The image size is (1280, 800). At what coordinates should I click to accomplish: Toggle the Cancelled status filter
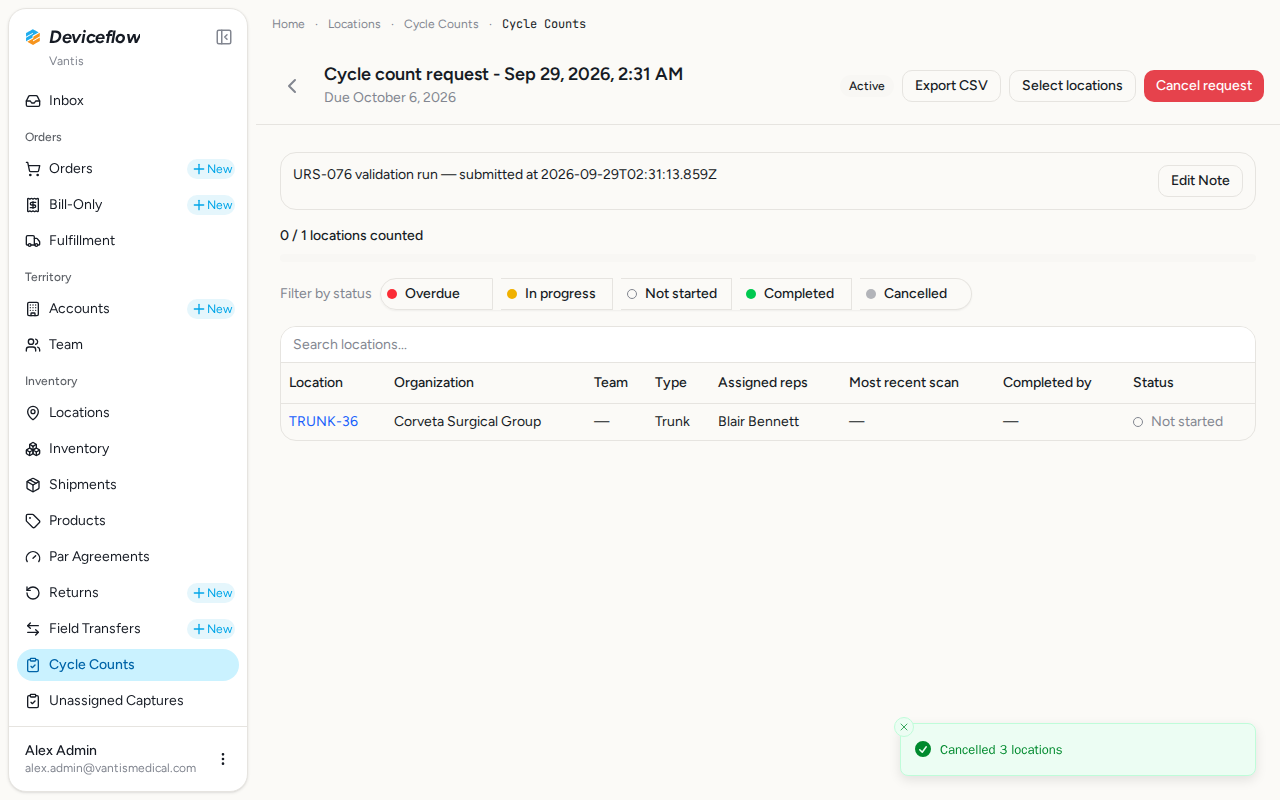tap(915, 294)
